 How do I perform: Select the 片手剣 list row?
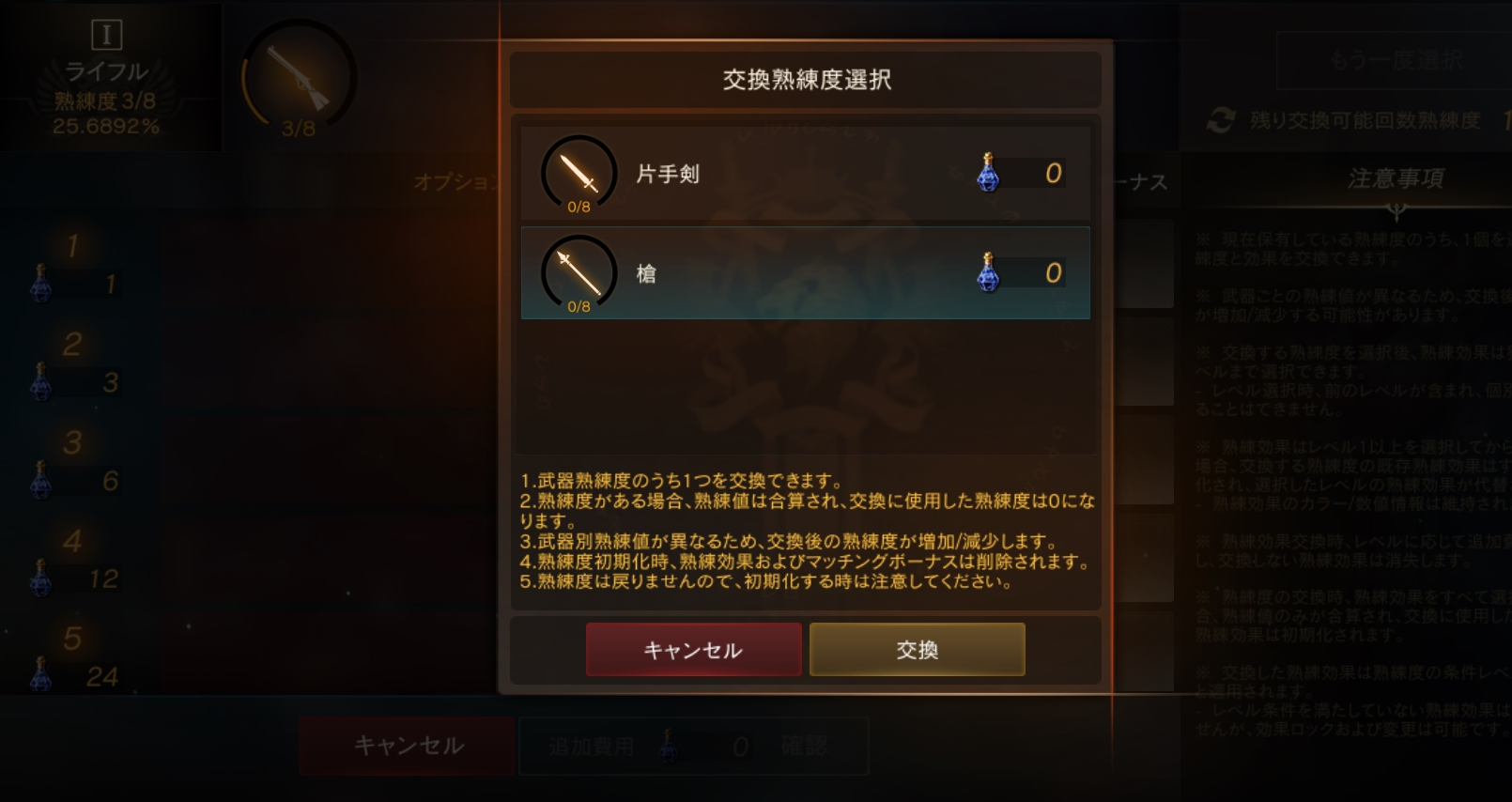[806, 174]
